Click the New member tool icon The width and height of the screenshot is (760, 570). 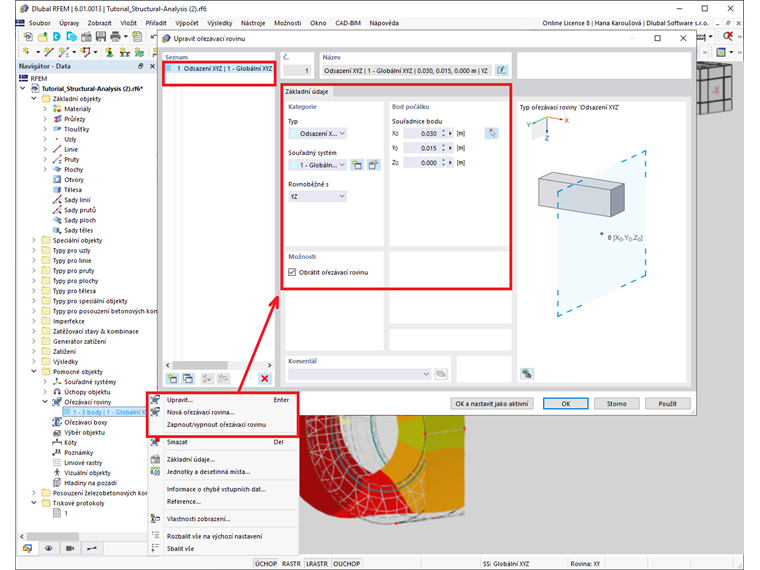click(x=63, y=52)
